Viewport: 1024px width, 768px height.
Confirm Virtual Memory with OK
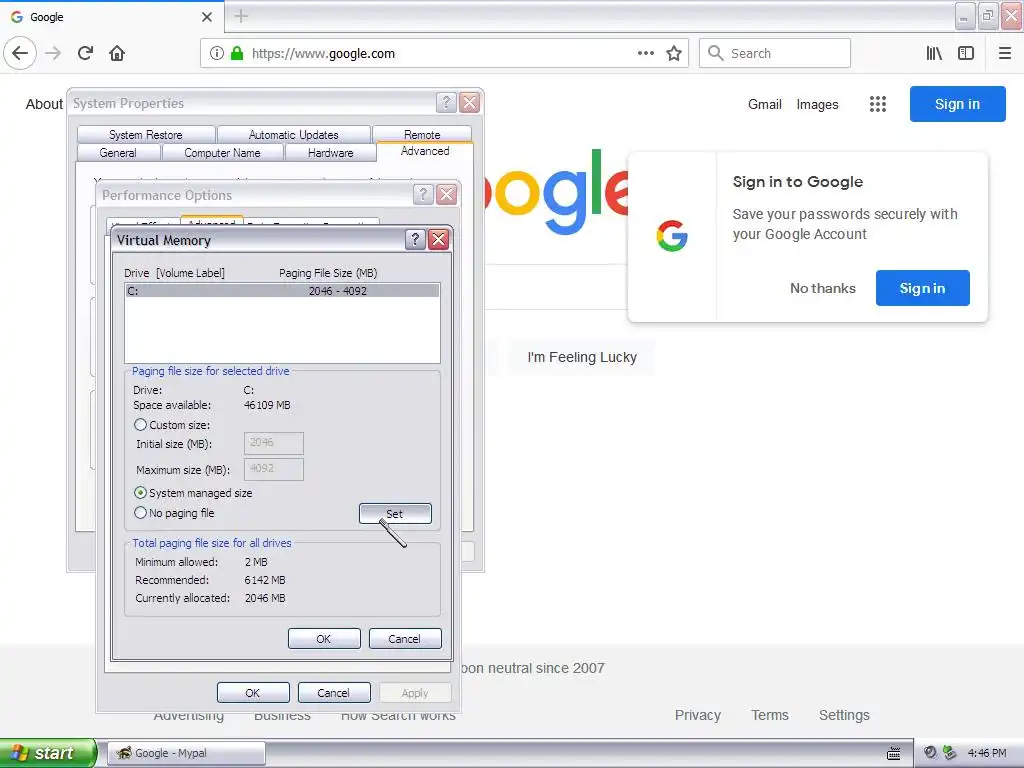(x=324, y=639)
